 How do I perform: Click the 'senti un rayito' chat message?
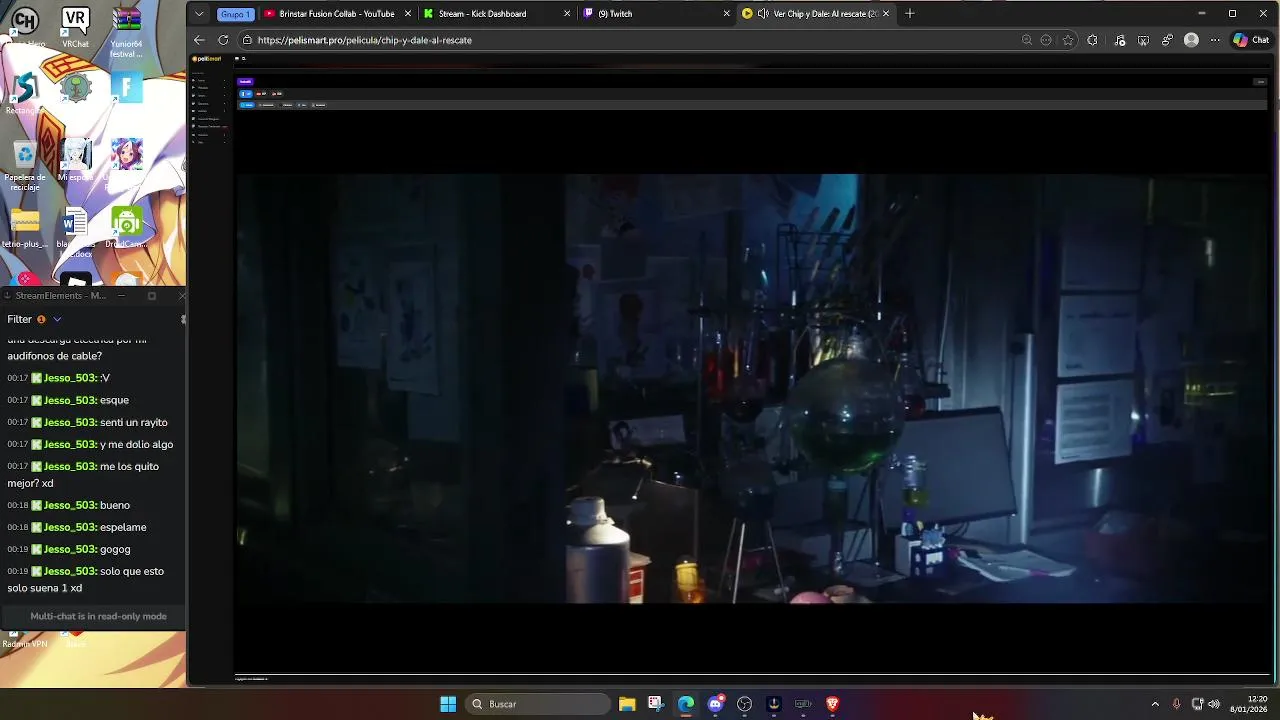click(x=134, y=422)
